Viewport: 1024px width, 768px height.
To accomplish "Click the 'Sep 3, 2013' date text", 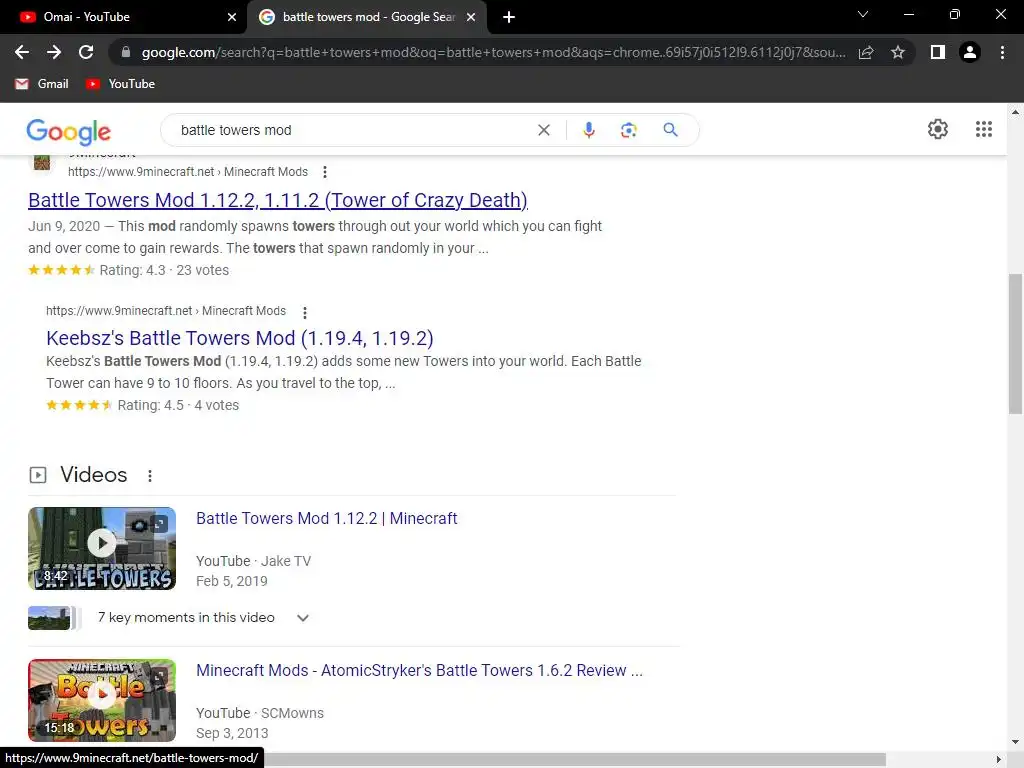I will pos(232,733).
